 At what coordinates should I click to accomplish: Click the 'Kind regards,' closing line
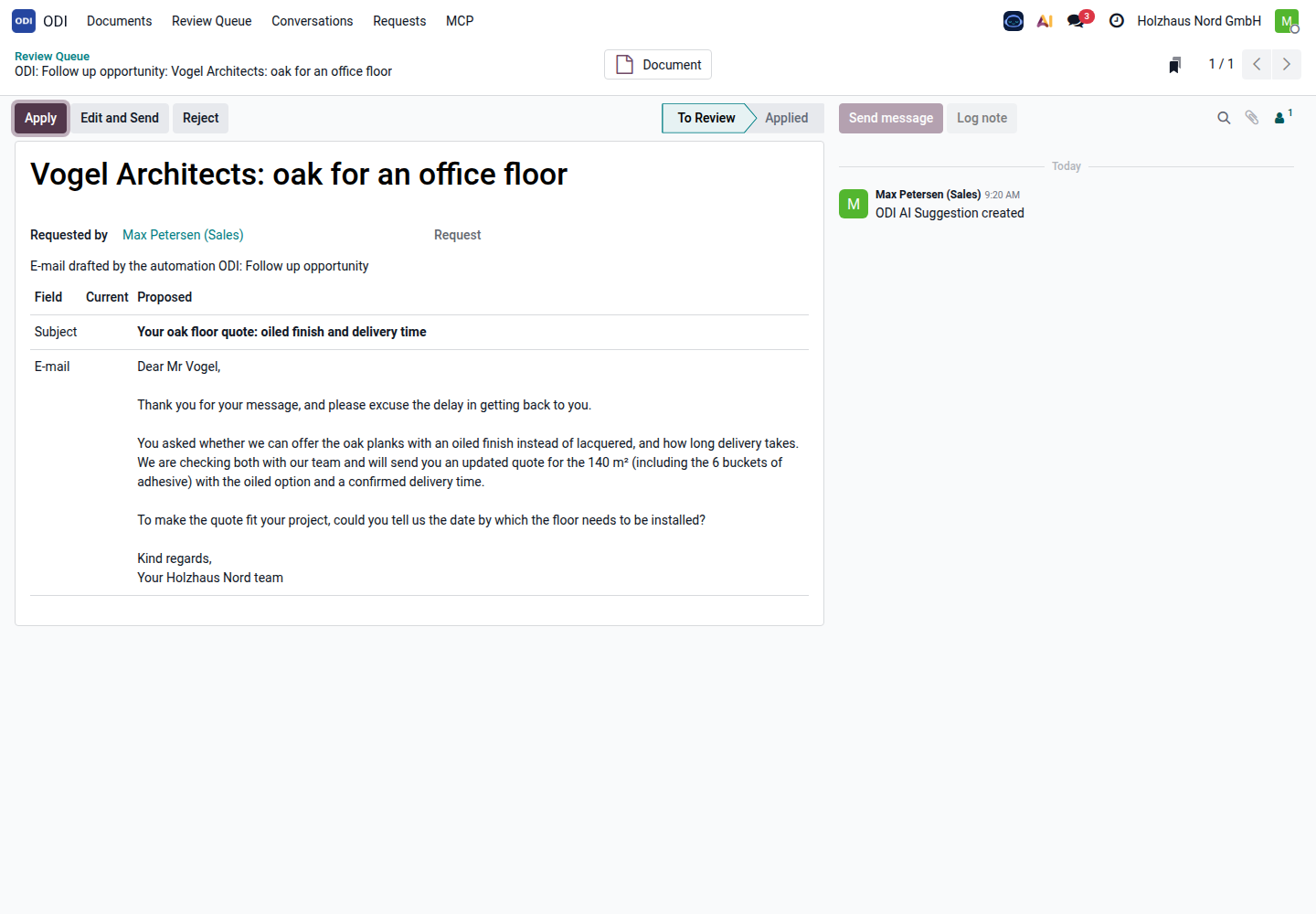175,558
